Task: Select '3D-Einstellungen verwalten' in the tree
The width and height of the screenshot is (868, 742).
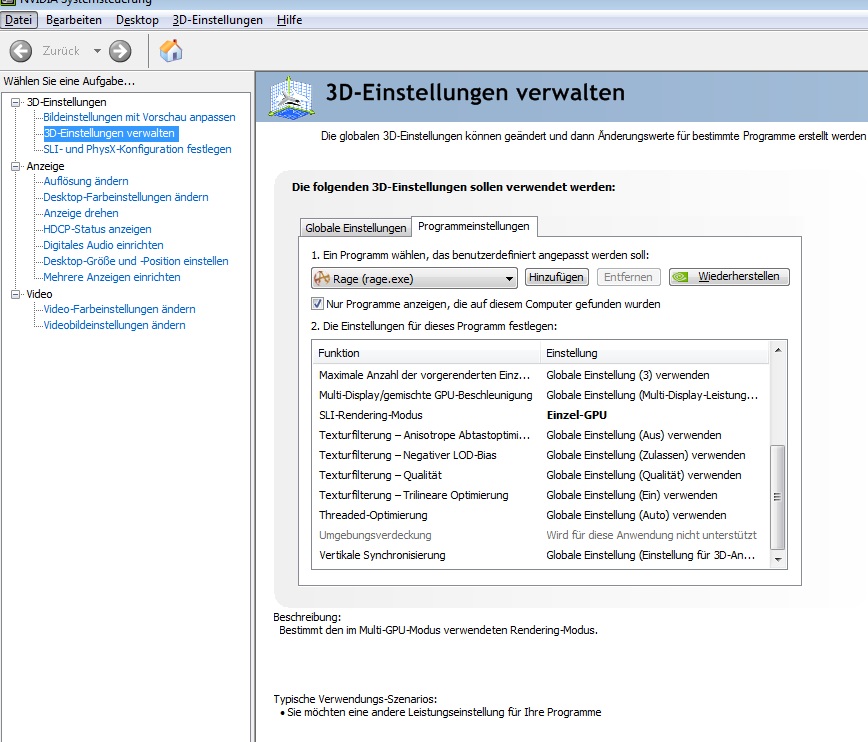Action: pos(109,133)
